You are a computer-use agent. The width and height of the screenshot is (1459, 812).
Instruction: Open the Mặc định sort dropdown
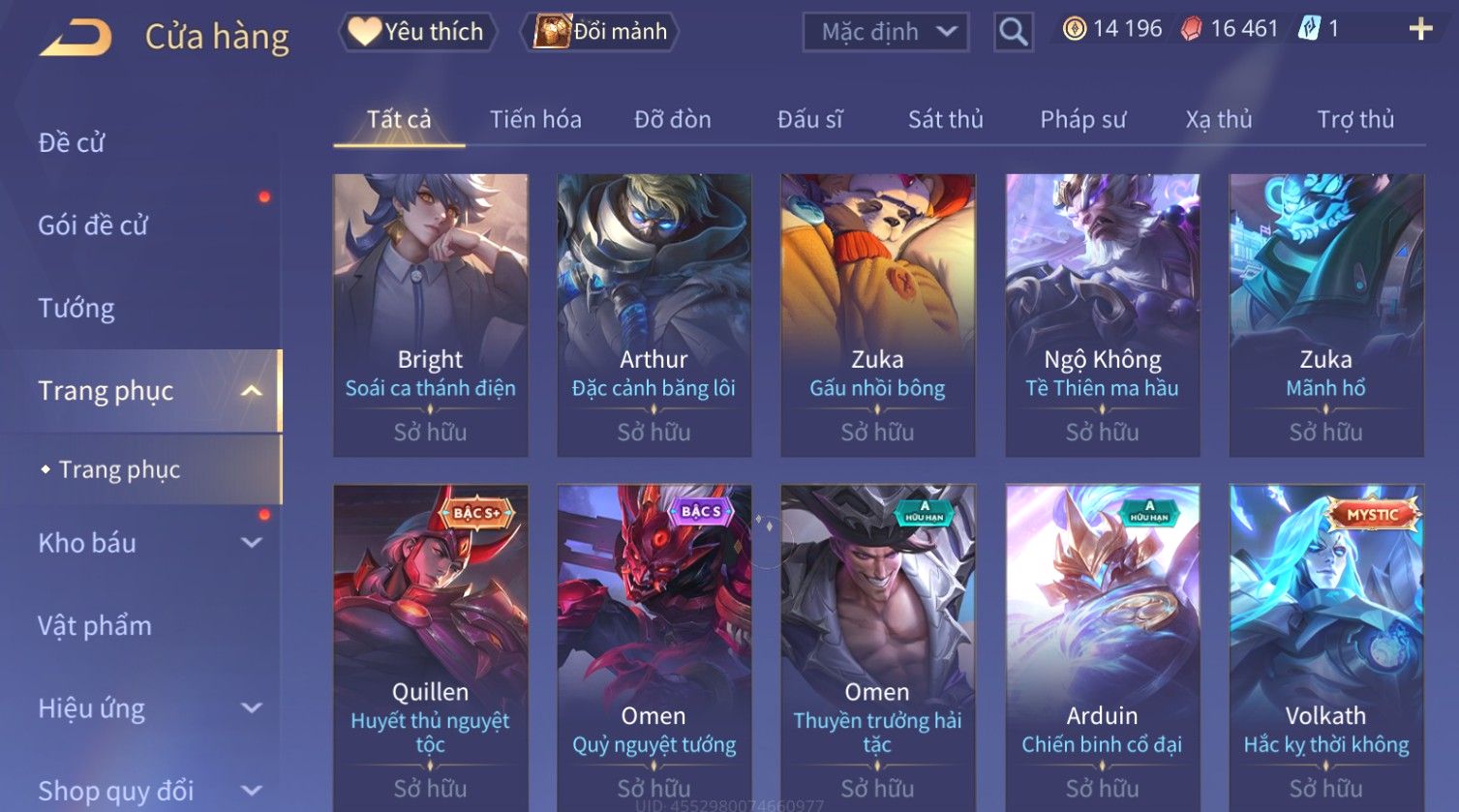pyautogui.click(x=886, y=32)
